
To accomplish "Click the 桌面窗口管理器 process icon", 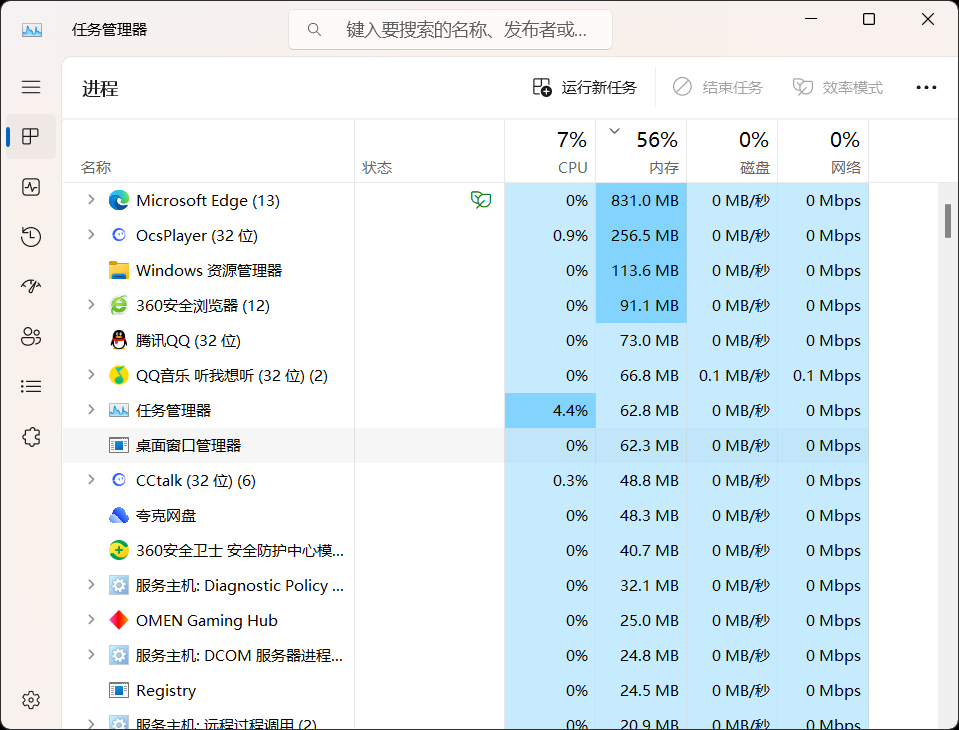I will coord(119,445).
